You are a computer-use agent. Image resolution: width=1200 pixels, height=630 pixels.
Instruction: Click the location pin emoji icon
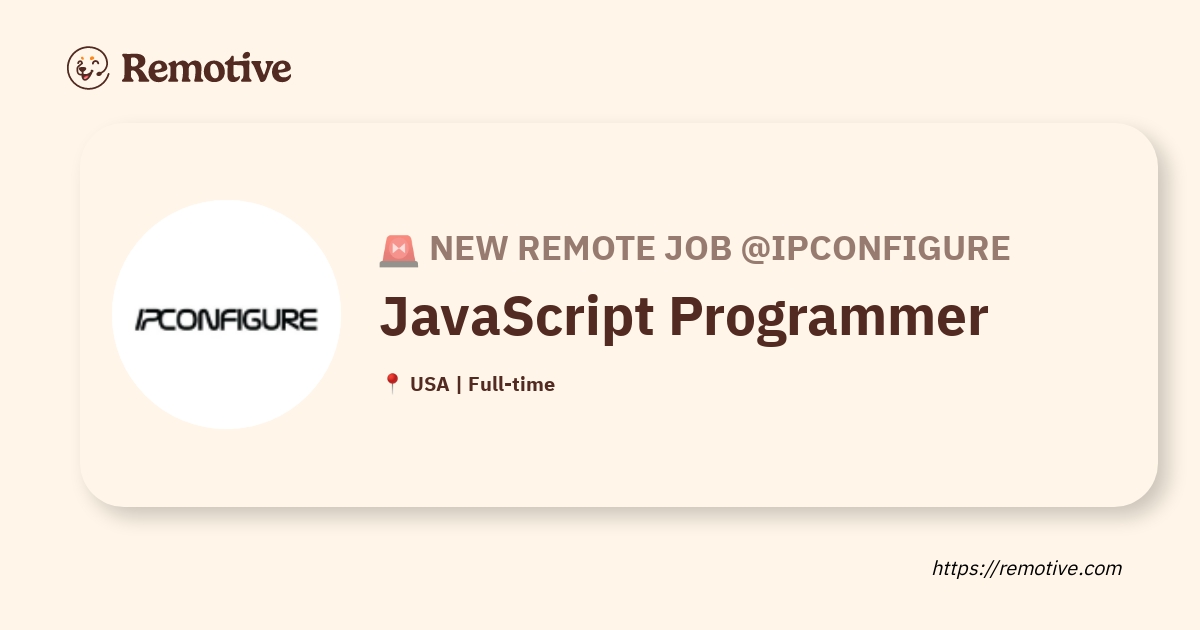click(x=392, y=384)
